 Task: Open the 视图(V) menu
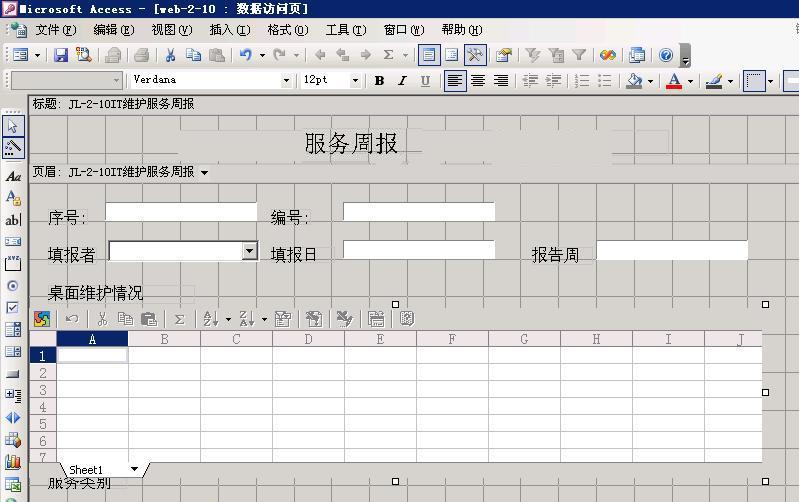tap(172, 30)
